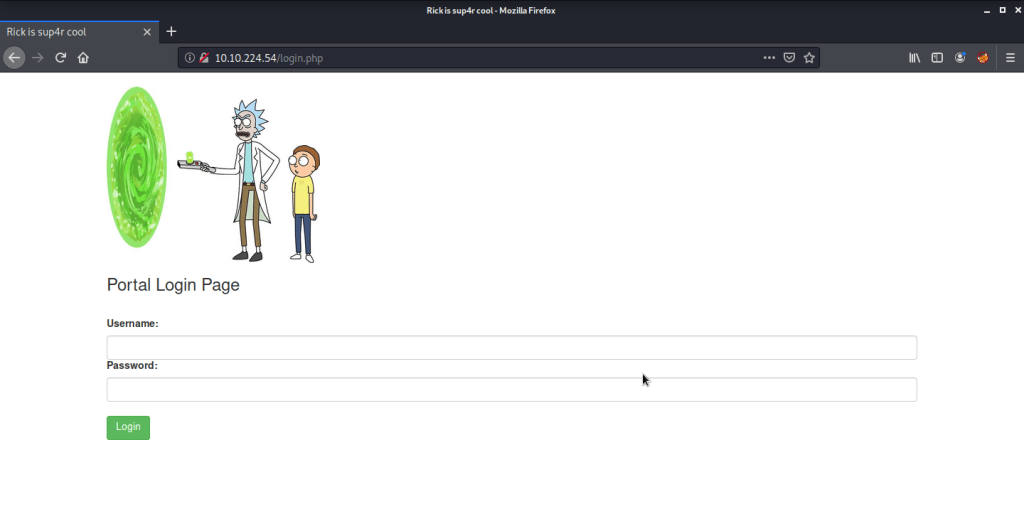Toggle the sidebar view
1024x531 pixels.
[x=937, y=58]
